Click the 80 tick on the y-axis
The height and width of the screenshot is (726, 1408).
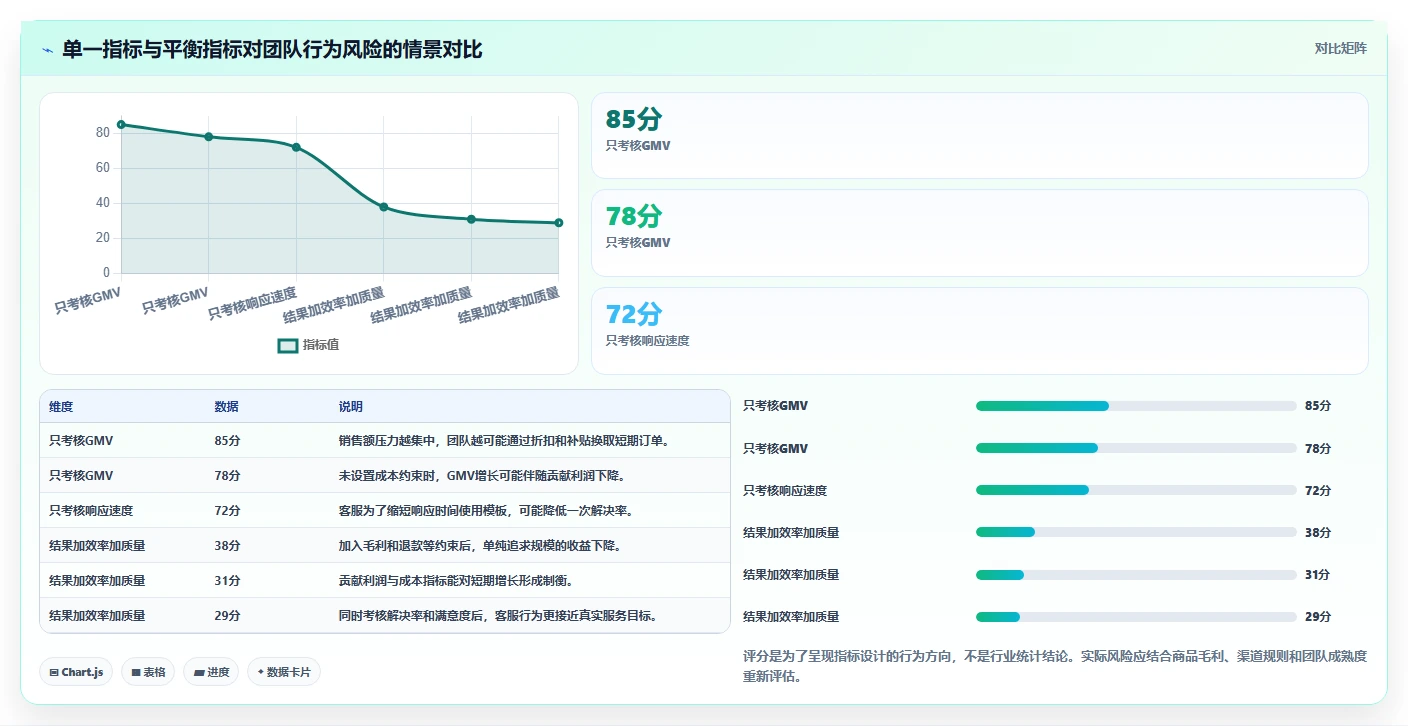pyautogui.click(x=103, y=133)
